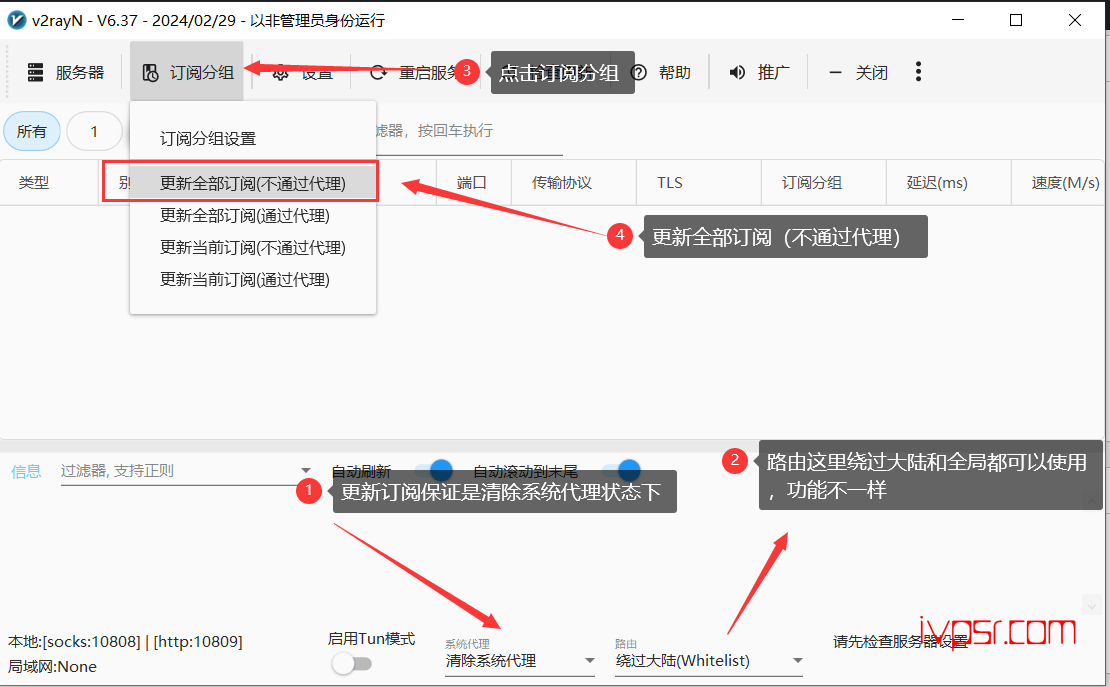Click the 重启服务 restart icon
Image resolution: width=1110 pixels, height=687 pixels.
tap(379, 72)
